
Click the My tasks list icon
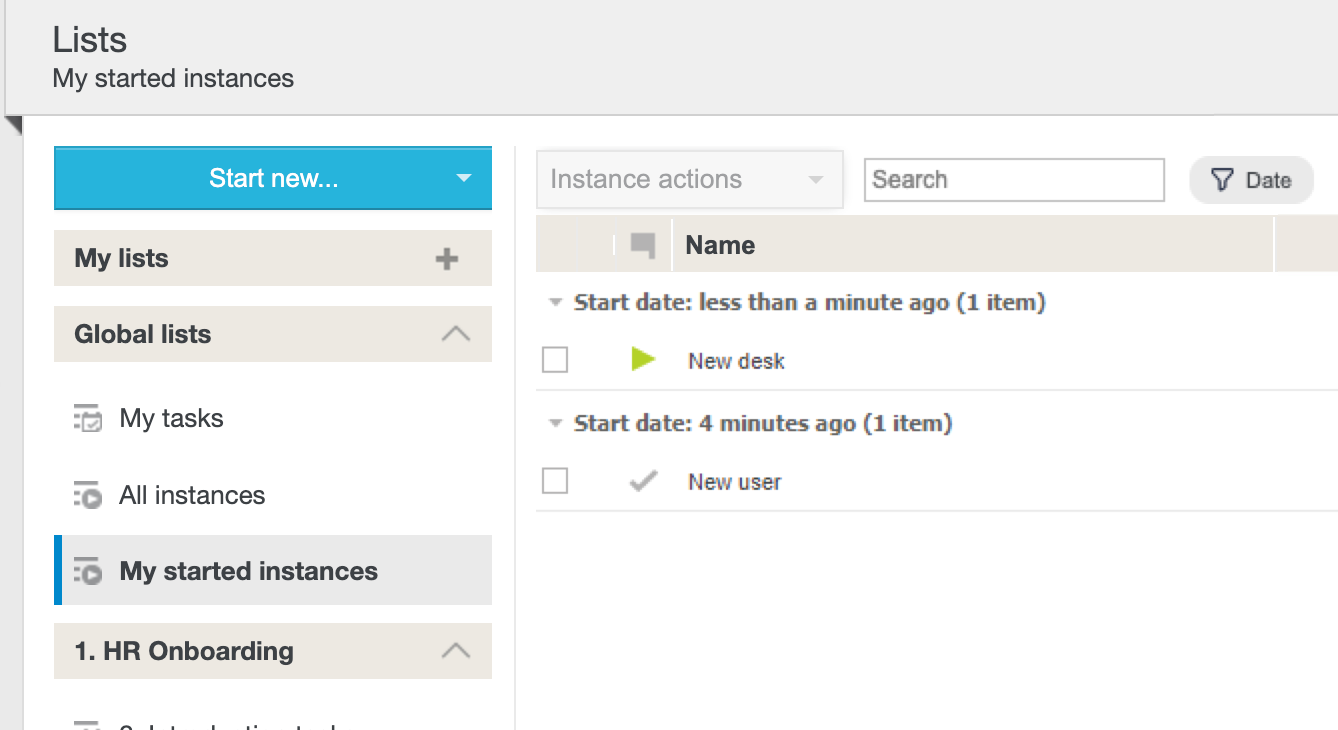[x=88, y=418]
